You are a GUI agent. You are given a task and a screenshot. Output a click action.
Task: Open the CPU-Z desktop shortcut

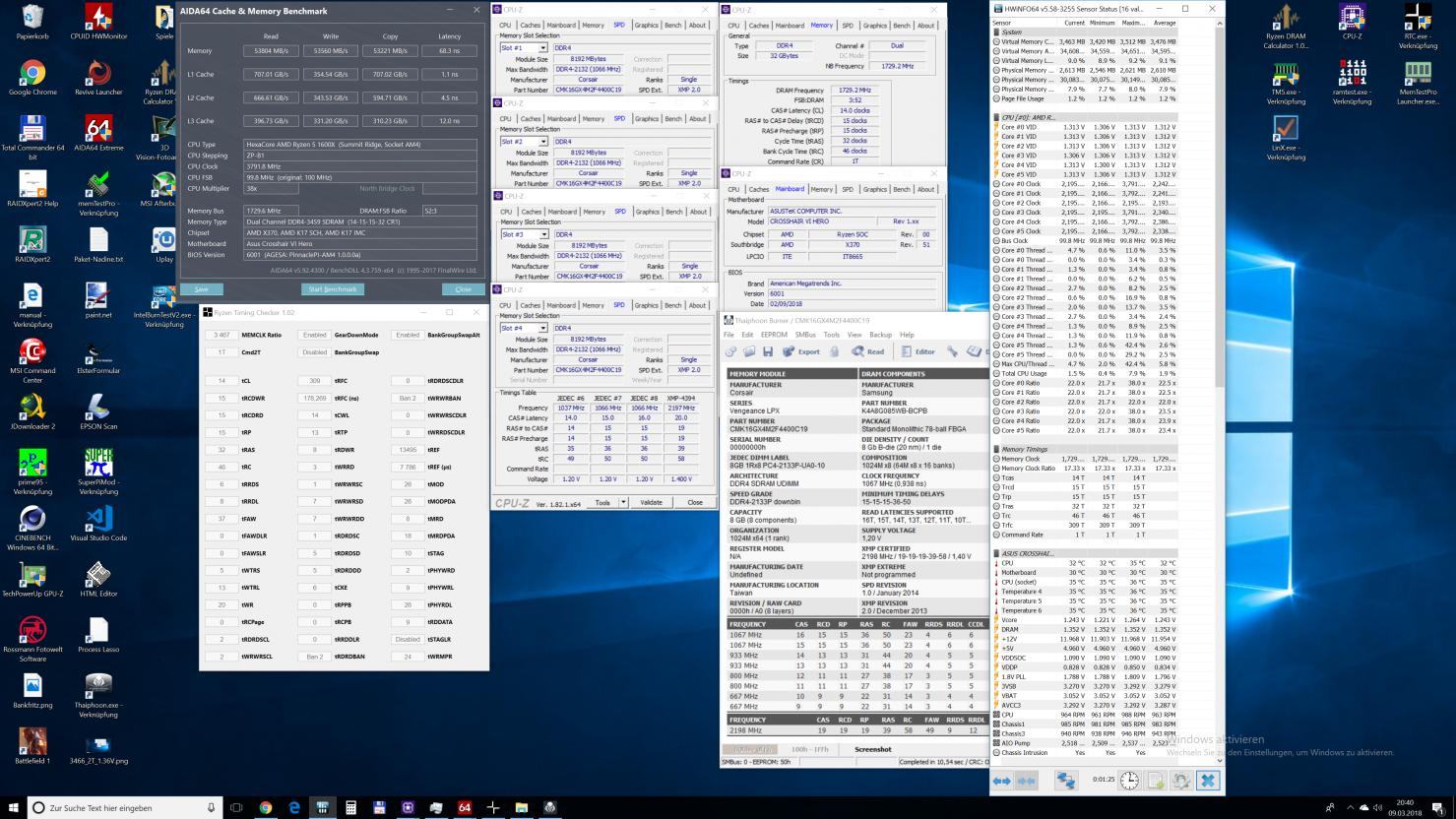tap(1352, 23)
